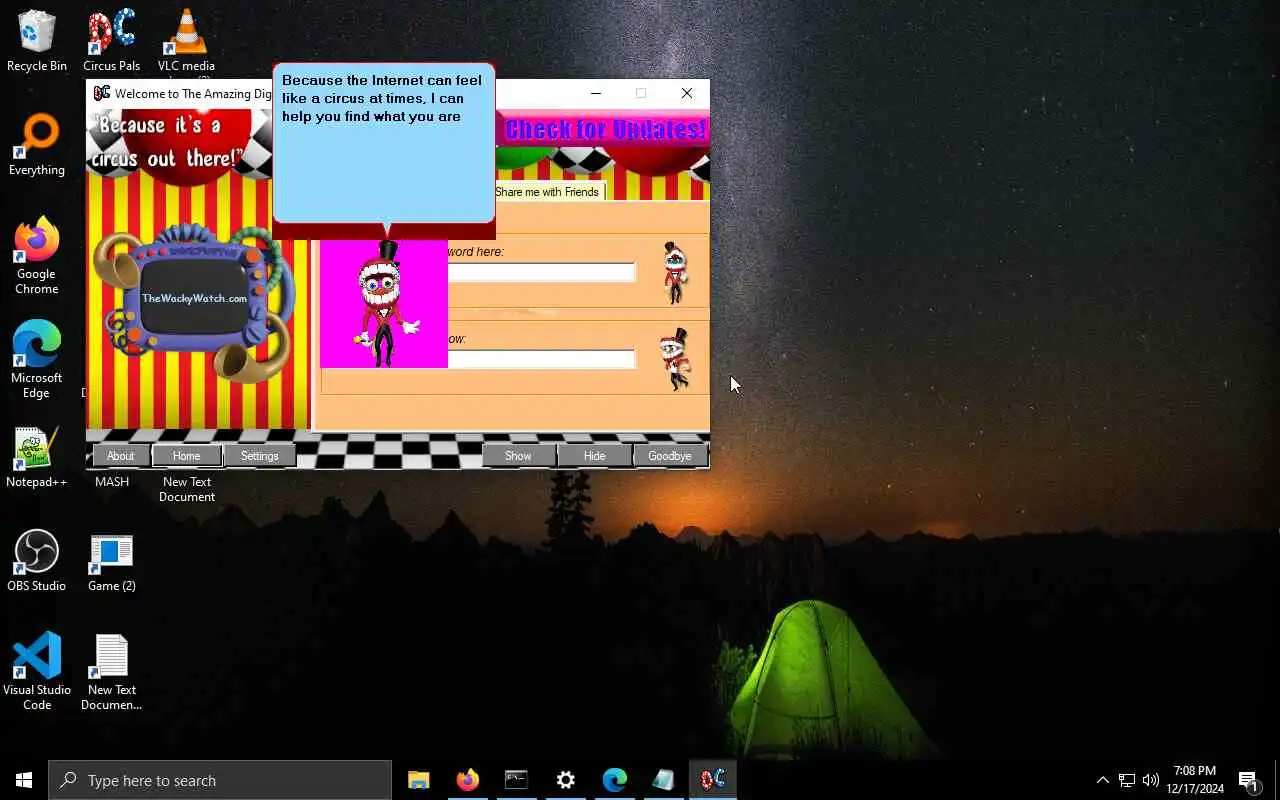1280x800 pixels.
Task: Click the blue speech bubble message
Action: pyautogui.click(x=384, y=143)
